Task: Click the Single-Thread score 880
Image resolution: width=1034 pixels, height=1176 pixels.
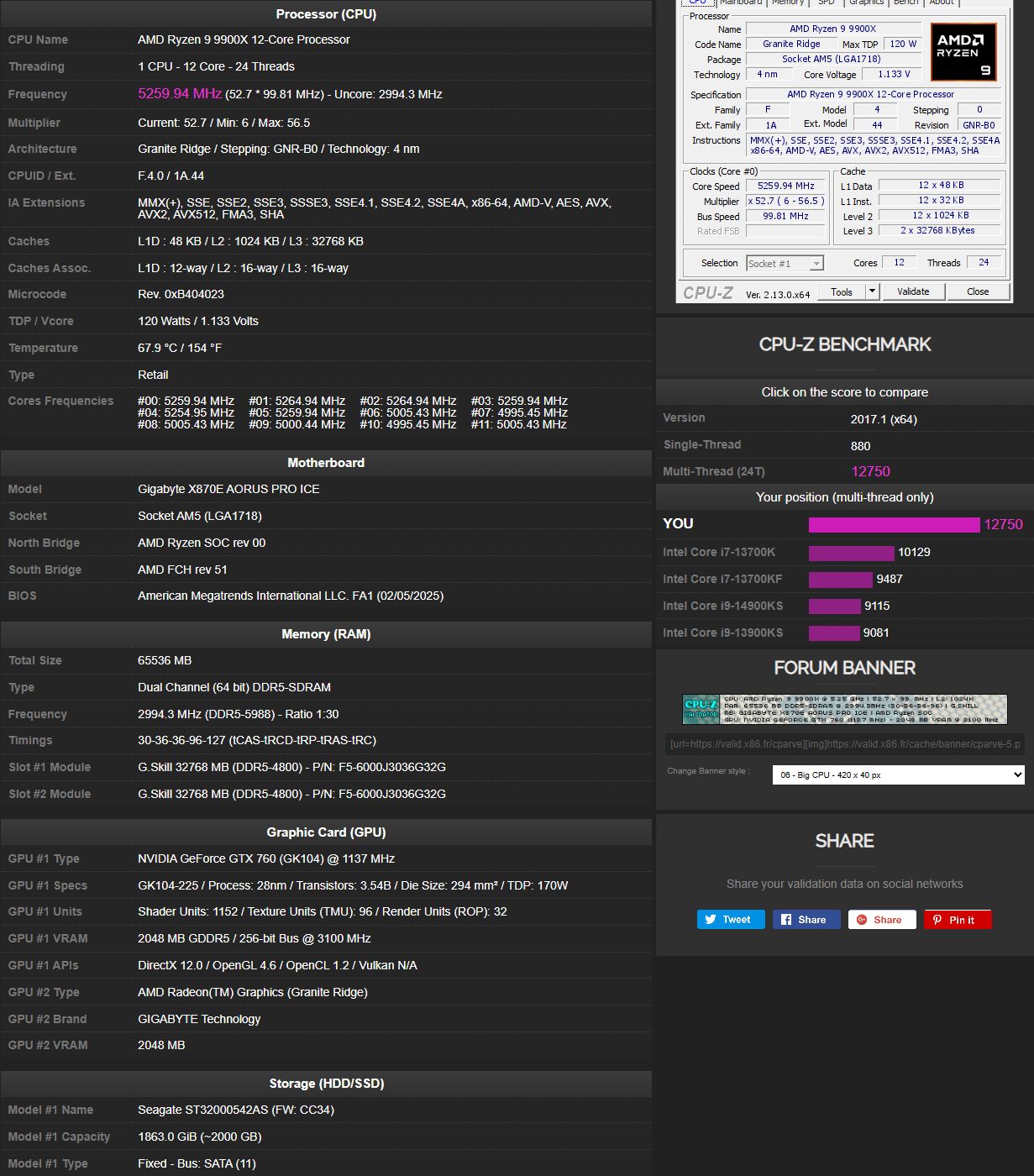Action: click(860, 446)
